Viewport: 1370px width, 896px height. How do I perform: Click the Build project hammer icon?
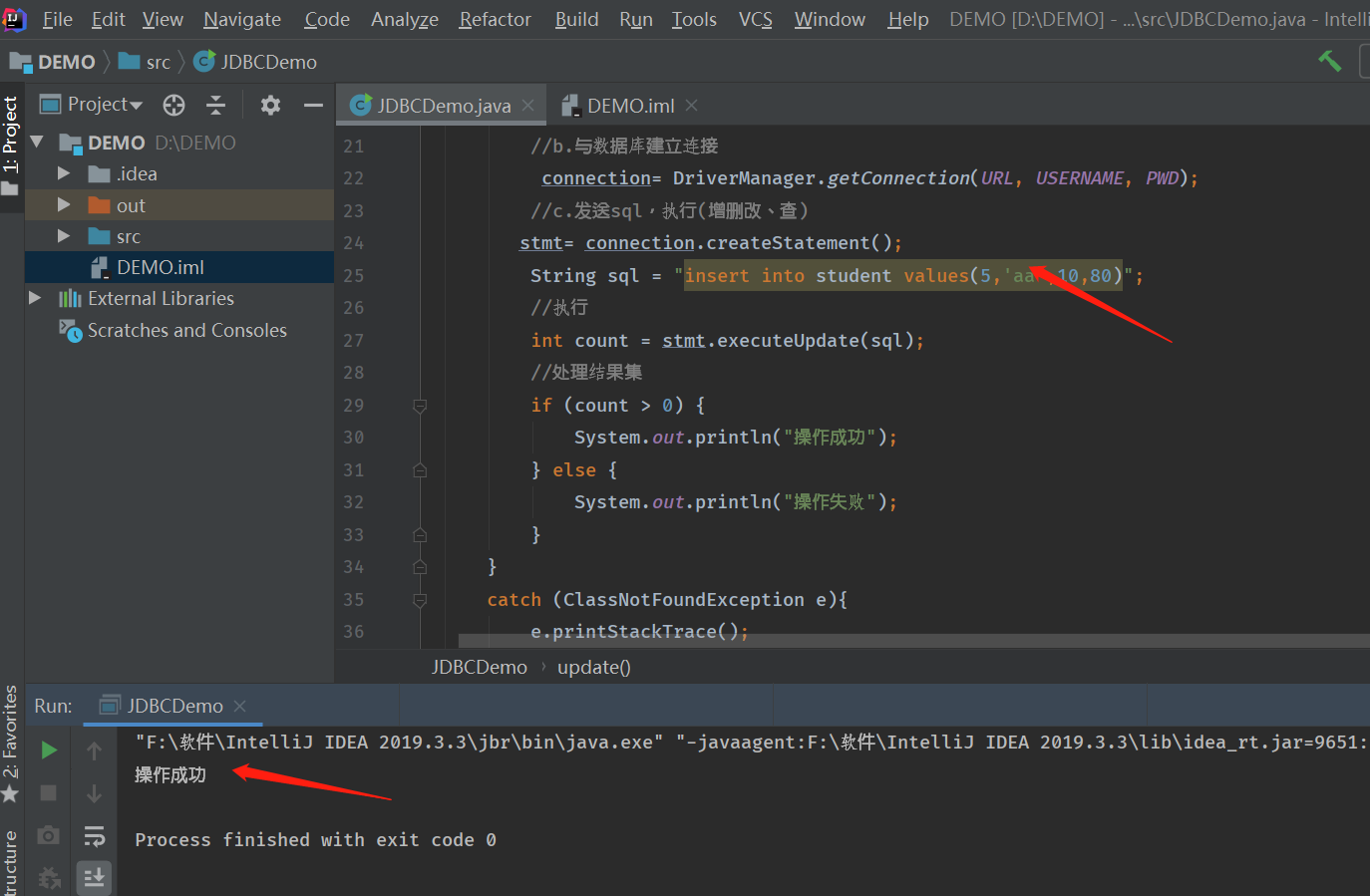click(x=1329, y=61)
